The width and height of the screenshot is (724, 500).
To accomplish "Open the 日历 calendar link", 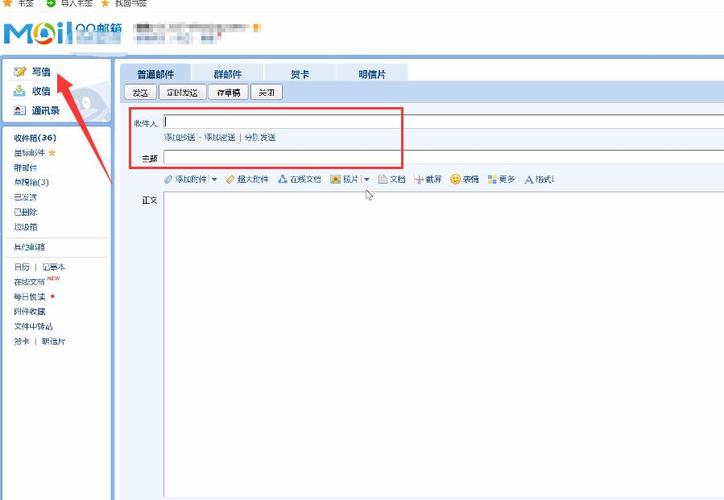I will [x=21, y=267].
